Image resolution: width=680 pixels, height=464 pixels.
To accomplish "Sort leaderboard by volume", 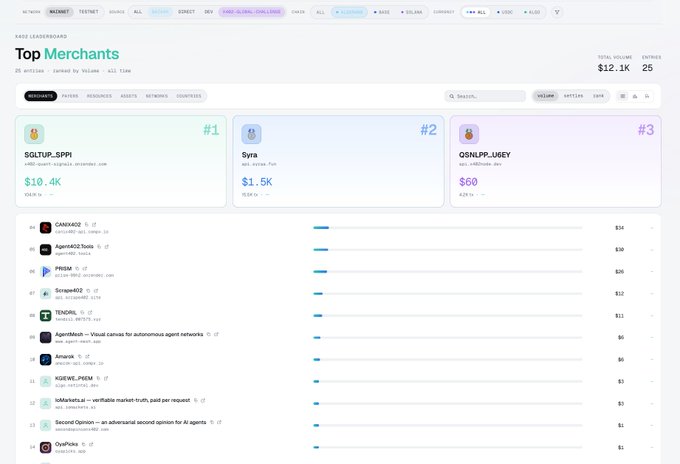I will [546, 96].
